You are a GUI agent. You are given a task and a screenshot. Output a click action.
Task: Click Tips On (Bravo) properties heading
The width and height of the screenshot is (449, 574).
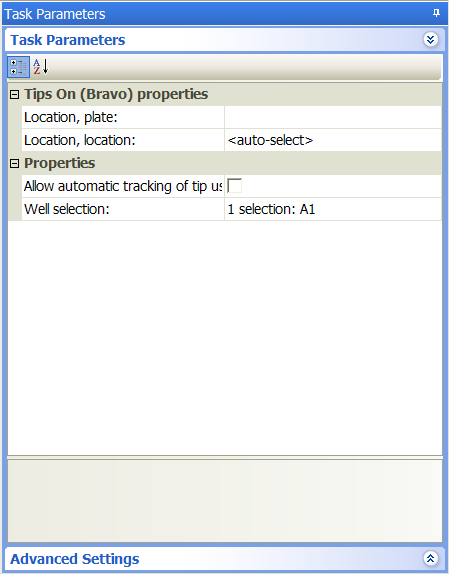click(x=116, y=94)
